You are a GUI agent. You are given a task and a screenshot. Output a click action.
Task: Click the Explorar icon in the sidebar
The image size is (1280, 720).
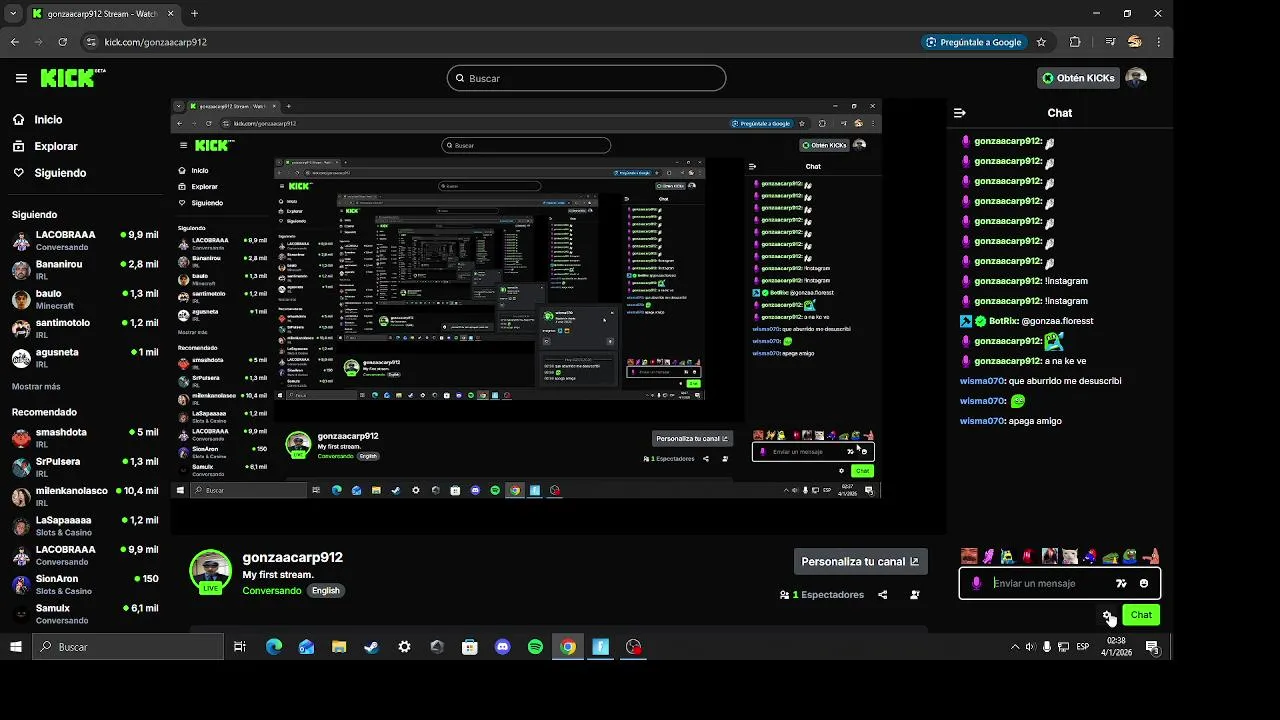pos(19,146)
